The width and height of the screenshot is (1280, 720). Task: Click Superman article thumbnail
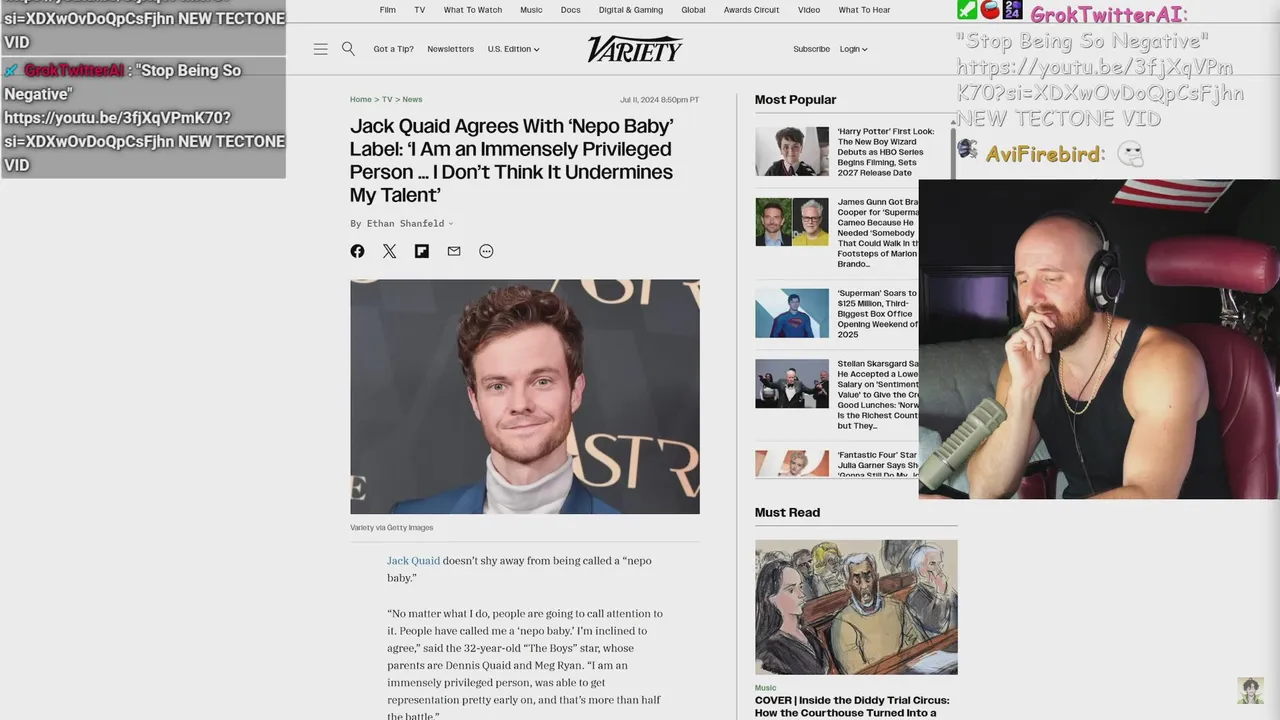tap(792, 313)
